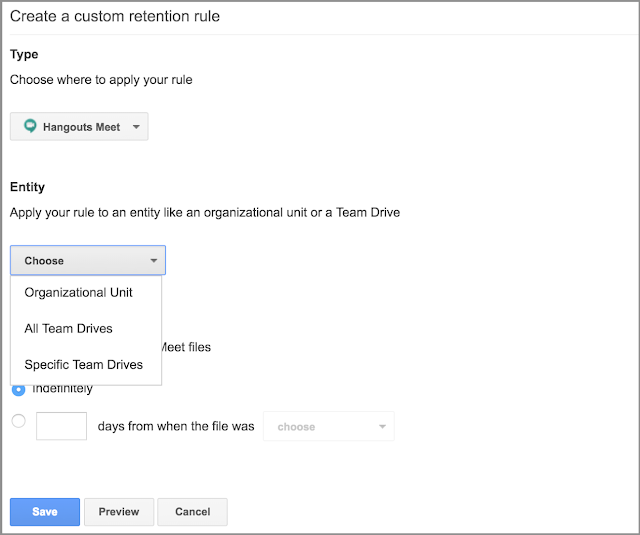
Task: Open the greyed-out 'choose' file date dropdown
Action: [320, 426]
